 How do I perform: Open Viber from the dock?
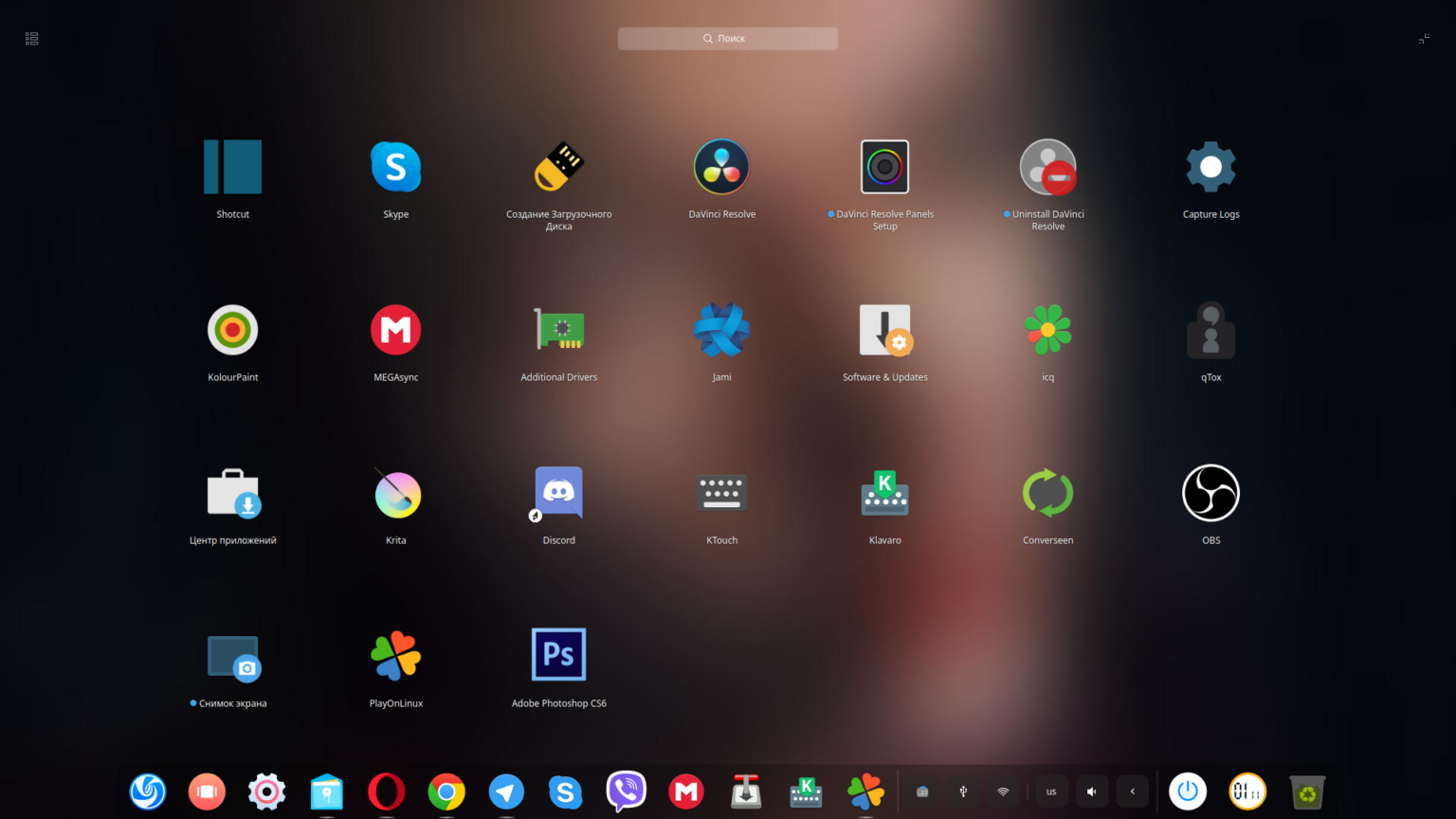626,792
